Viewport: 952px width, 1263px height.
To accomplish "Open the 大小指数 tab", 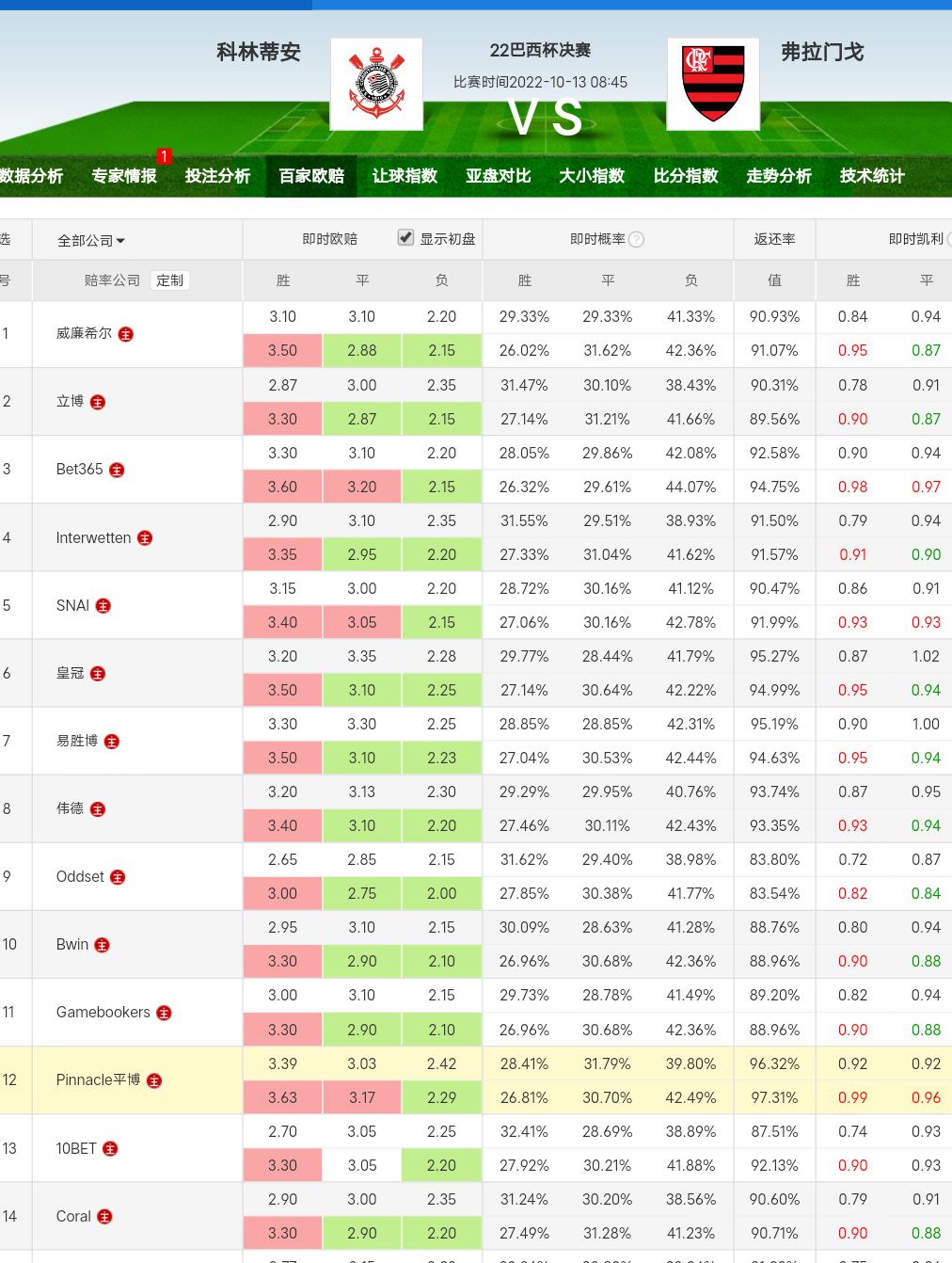I will 592,176.
